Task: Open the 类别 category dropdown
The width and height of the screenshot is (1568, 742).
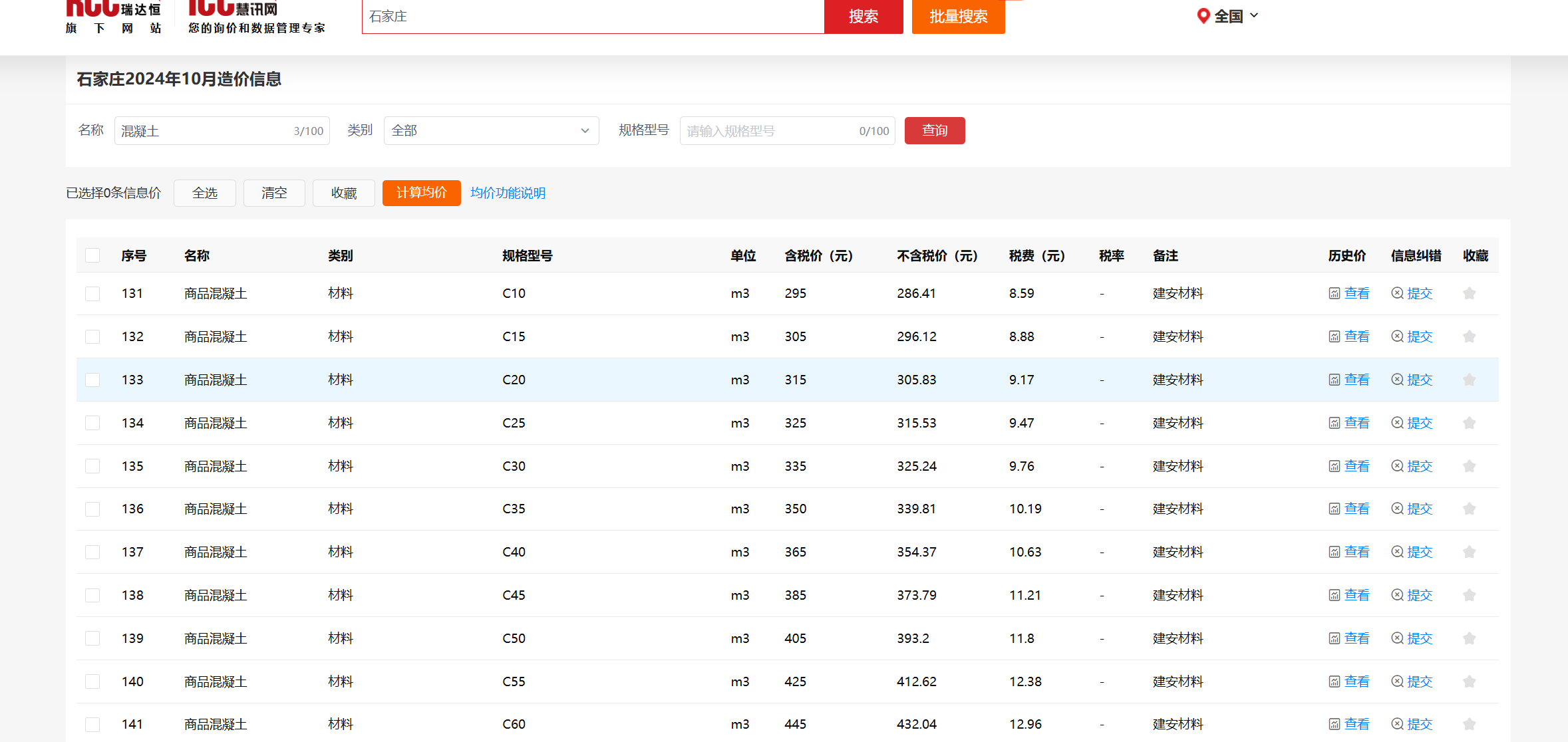Action: (491, 130)
